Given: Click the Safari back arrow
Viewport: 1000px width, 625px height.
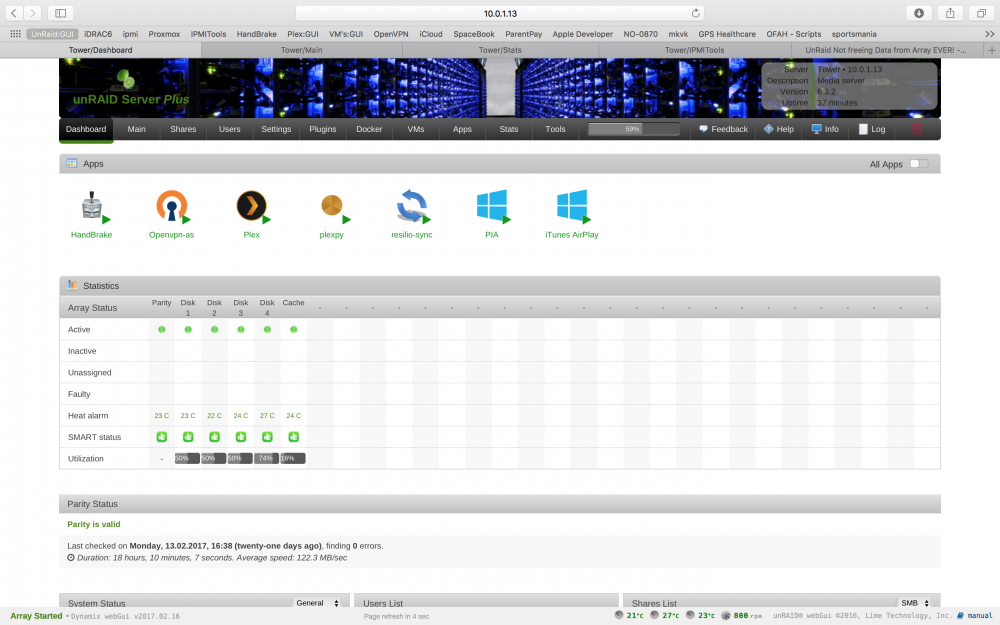Looking at the screenshot, I should 14,13.
